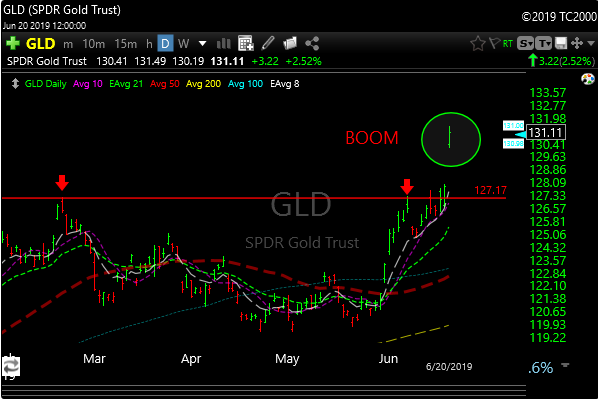Image resolution: width=598 pixels, height=399 pixels.
Task: Click the bar chart style icon
Action: pyautogui.click(x=223, y=44)
